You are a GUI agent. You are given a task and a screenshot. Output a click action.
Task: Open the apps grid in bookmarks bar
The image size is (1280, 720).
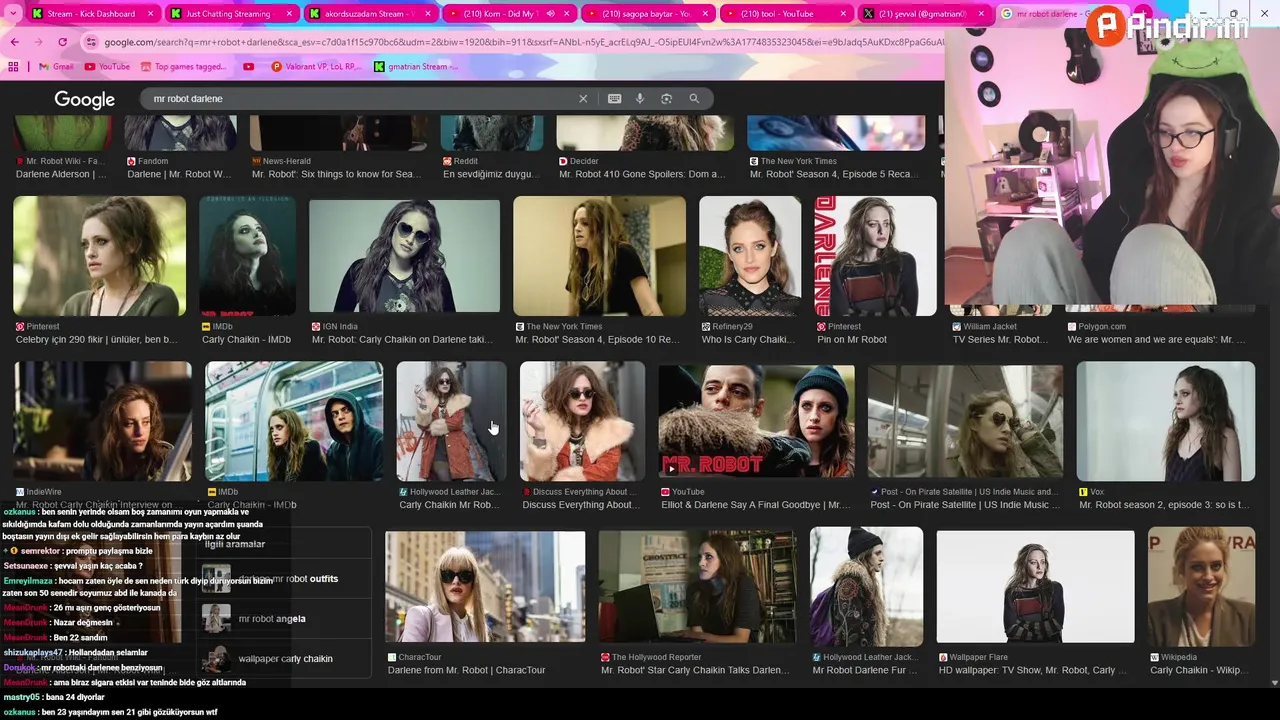[x=13, y=67]
